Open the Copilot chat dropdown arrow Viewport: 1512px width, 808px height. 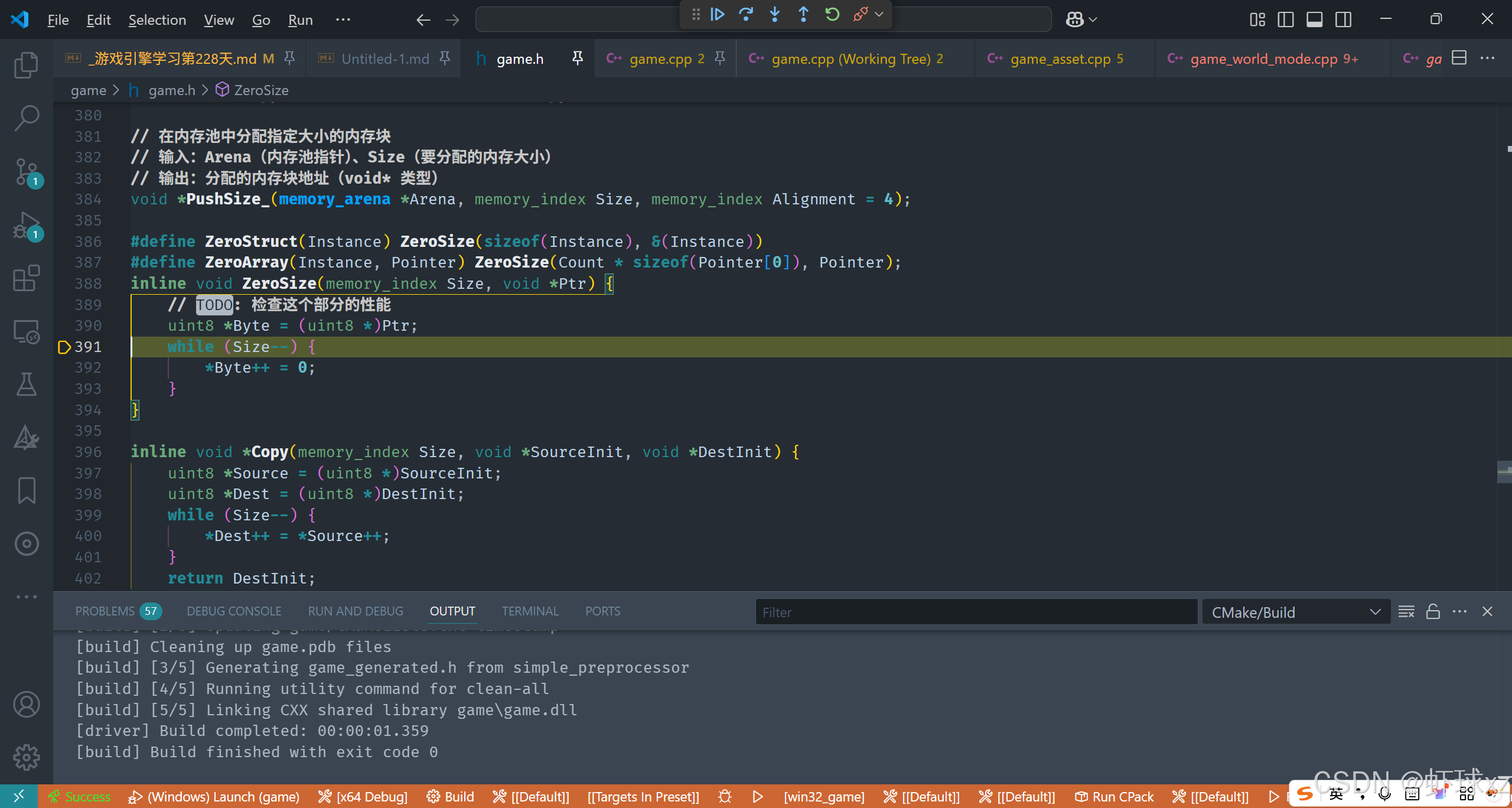(1093, 19)
